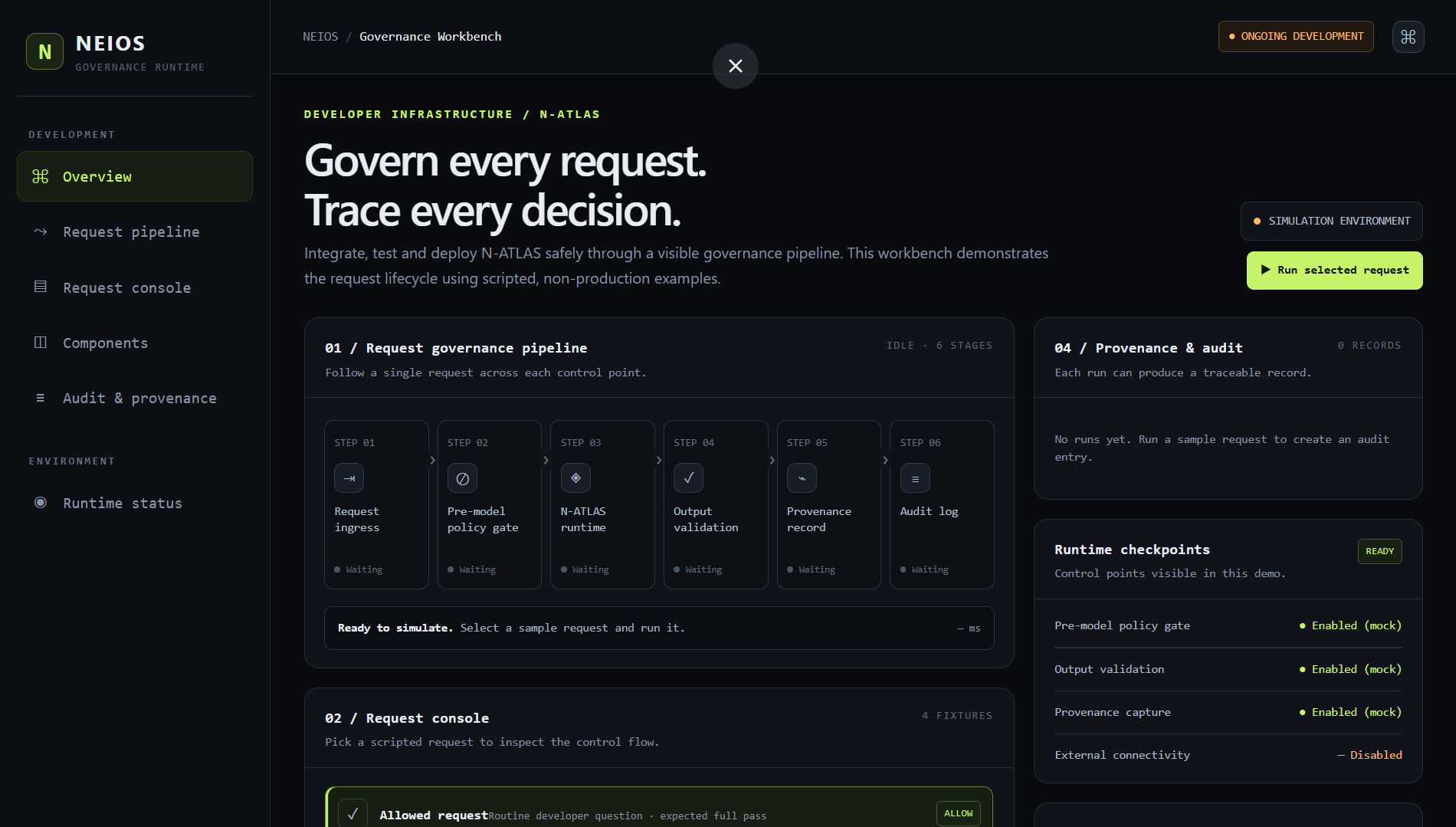Open the command palette icon button

[1408, 37]
